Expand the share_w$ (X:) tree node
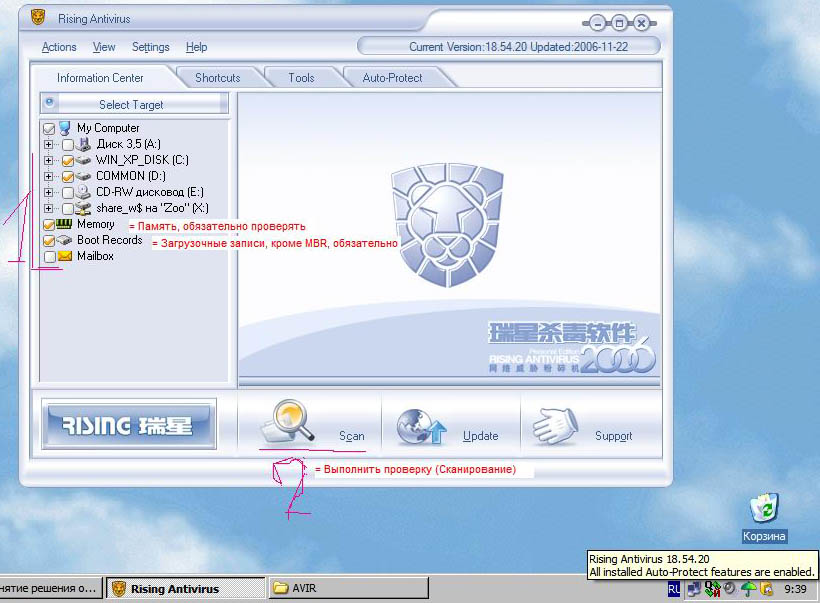Screen dimensions: 820x603 [x=49, y=209]
